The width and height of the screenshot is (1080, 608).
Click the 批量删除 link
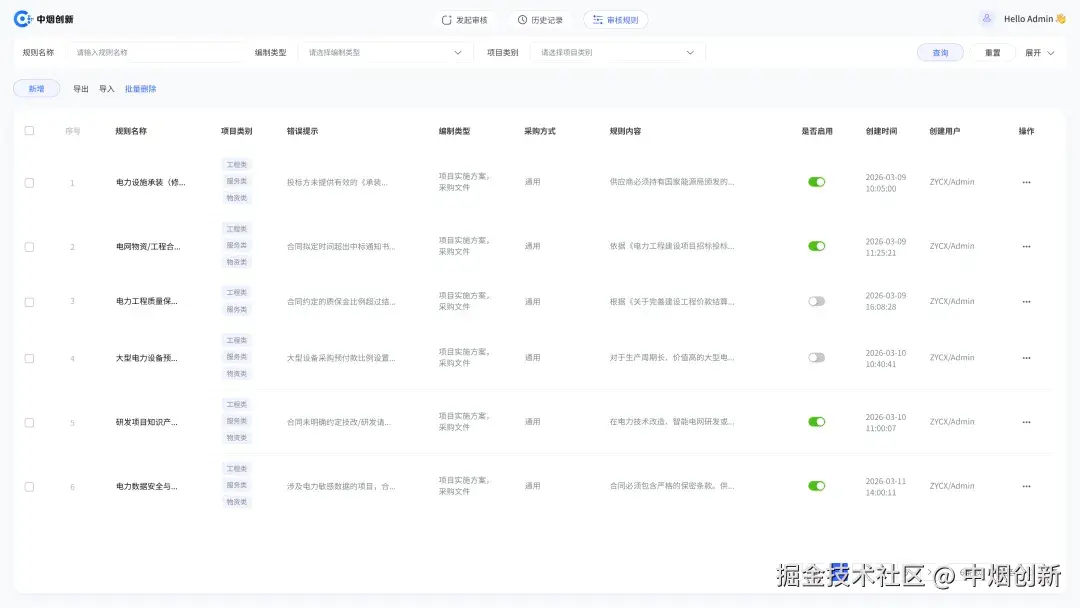(x=141, y=88)
